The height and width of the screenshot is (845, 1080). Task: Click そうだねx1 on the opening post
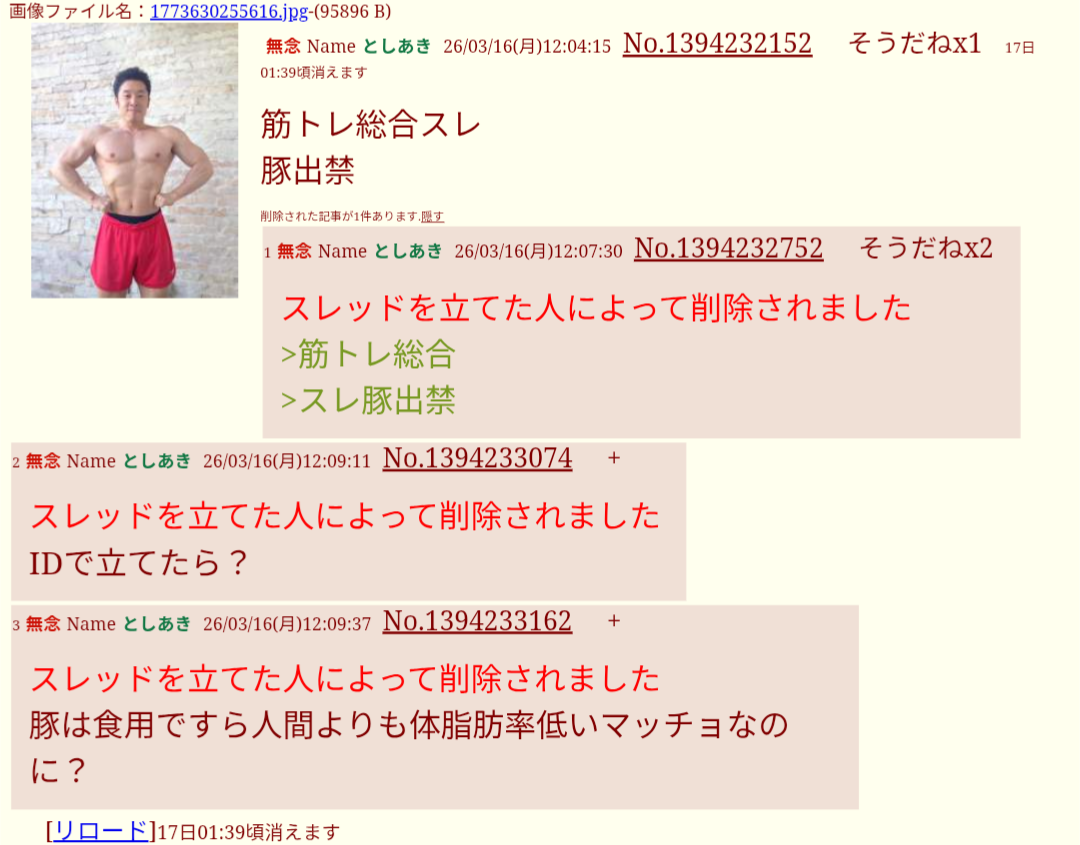pyautogui.click(x=914, y=43)
